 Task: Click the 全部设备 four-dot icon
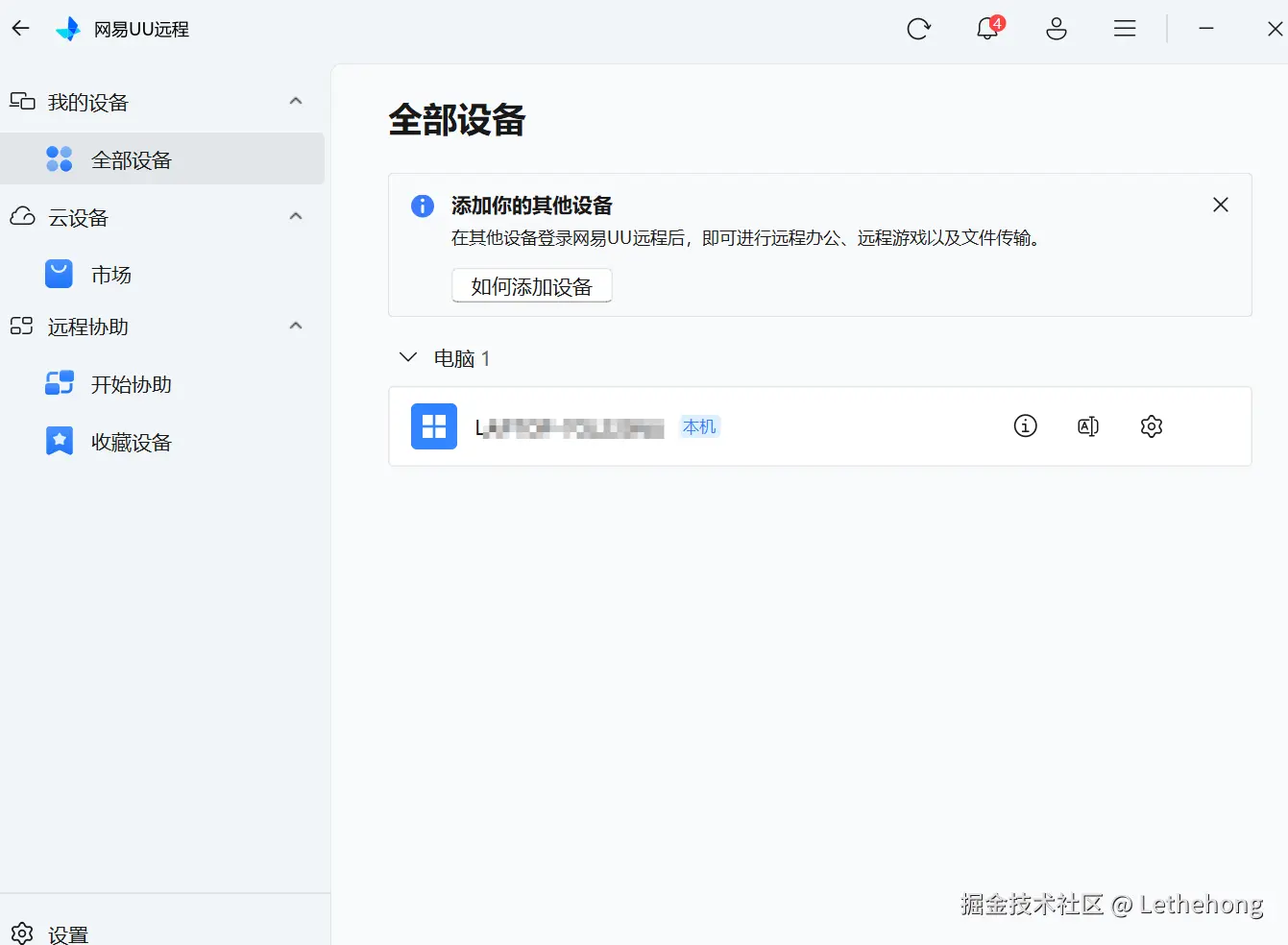coord(60,159)
